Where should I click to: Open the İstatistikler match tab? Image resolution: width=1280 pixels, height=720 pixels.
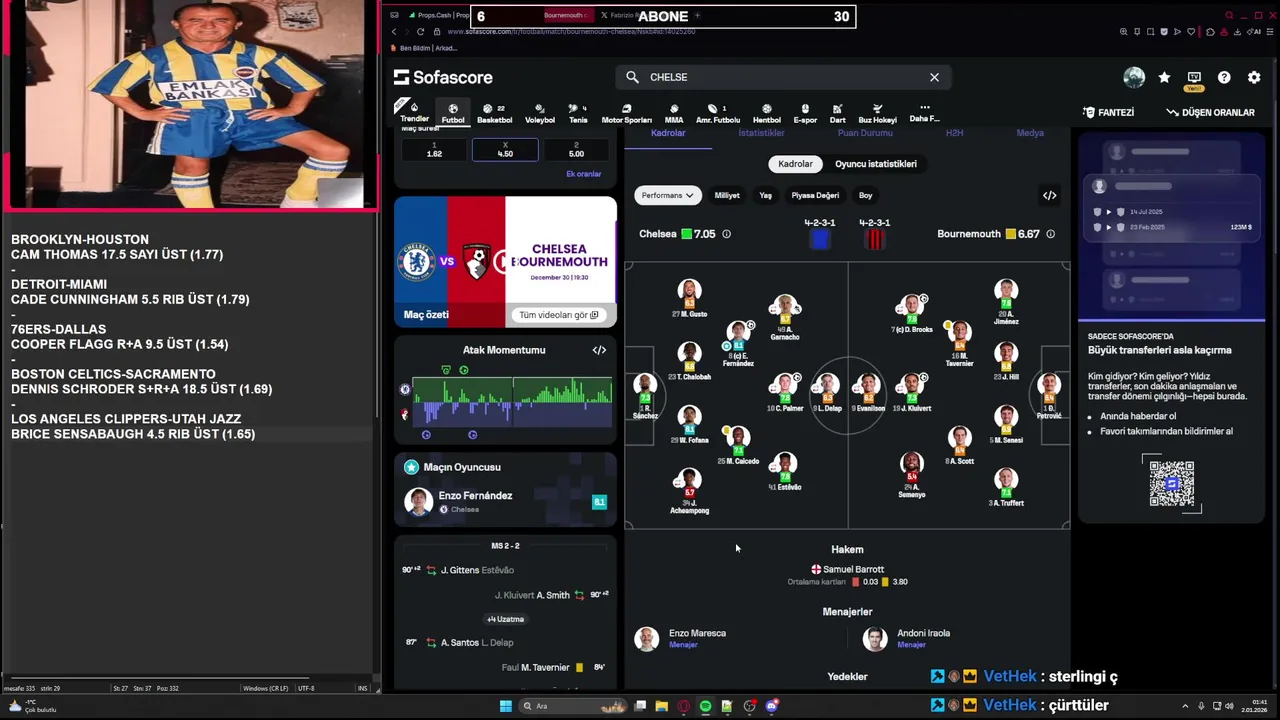point(761,133)
